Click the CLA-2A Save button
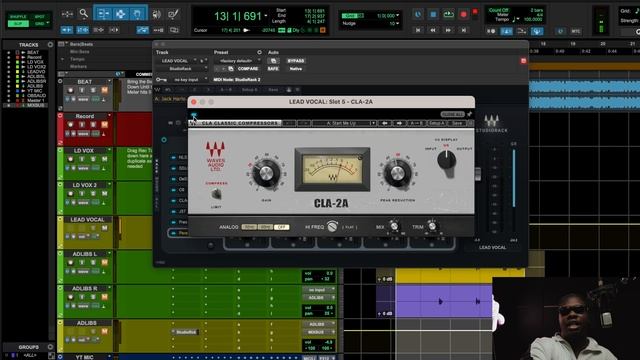Screen dimensions: 640x360 point(457,123)
